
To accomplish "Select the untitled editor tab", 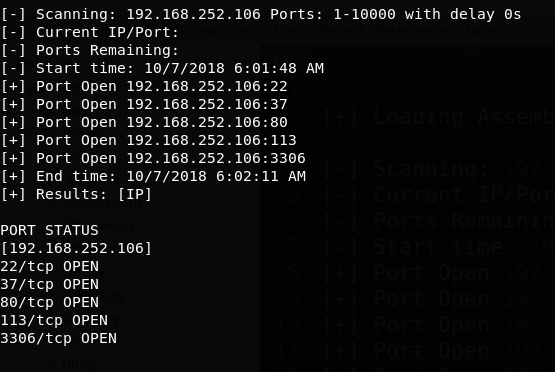I will coord(346,63).
